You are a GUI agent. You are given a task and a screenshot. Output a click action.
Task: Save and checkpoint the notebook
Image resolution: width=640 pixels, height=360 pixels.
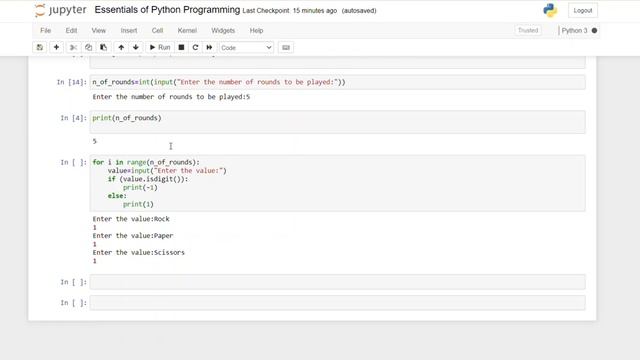(x=40, y=47)
